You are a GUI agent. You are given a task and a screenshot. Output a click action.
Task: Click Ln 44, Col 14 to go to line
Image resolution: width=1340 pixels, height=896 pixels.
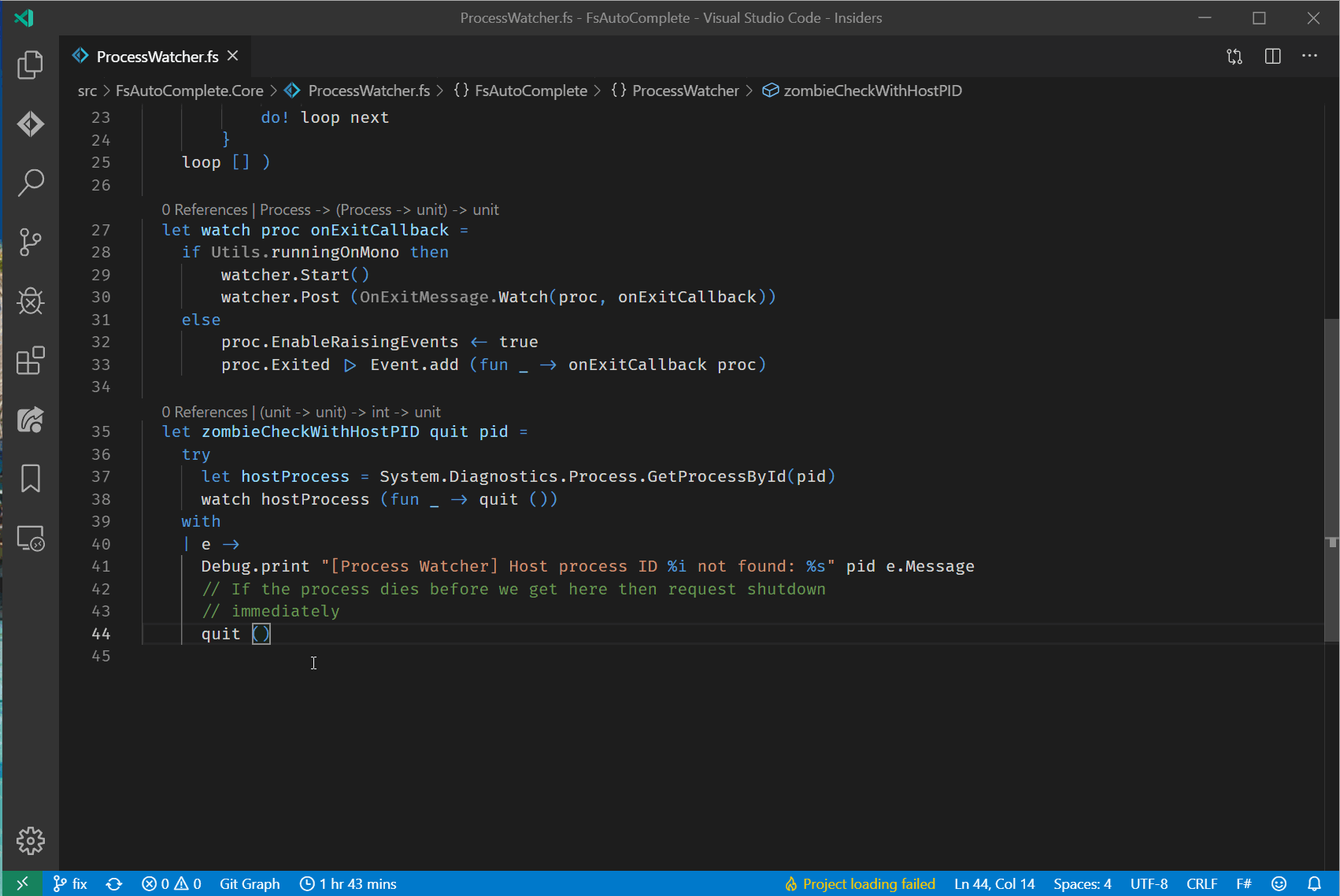tap(994, 884)
